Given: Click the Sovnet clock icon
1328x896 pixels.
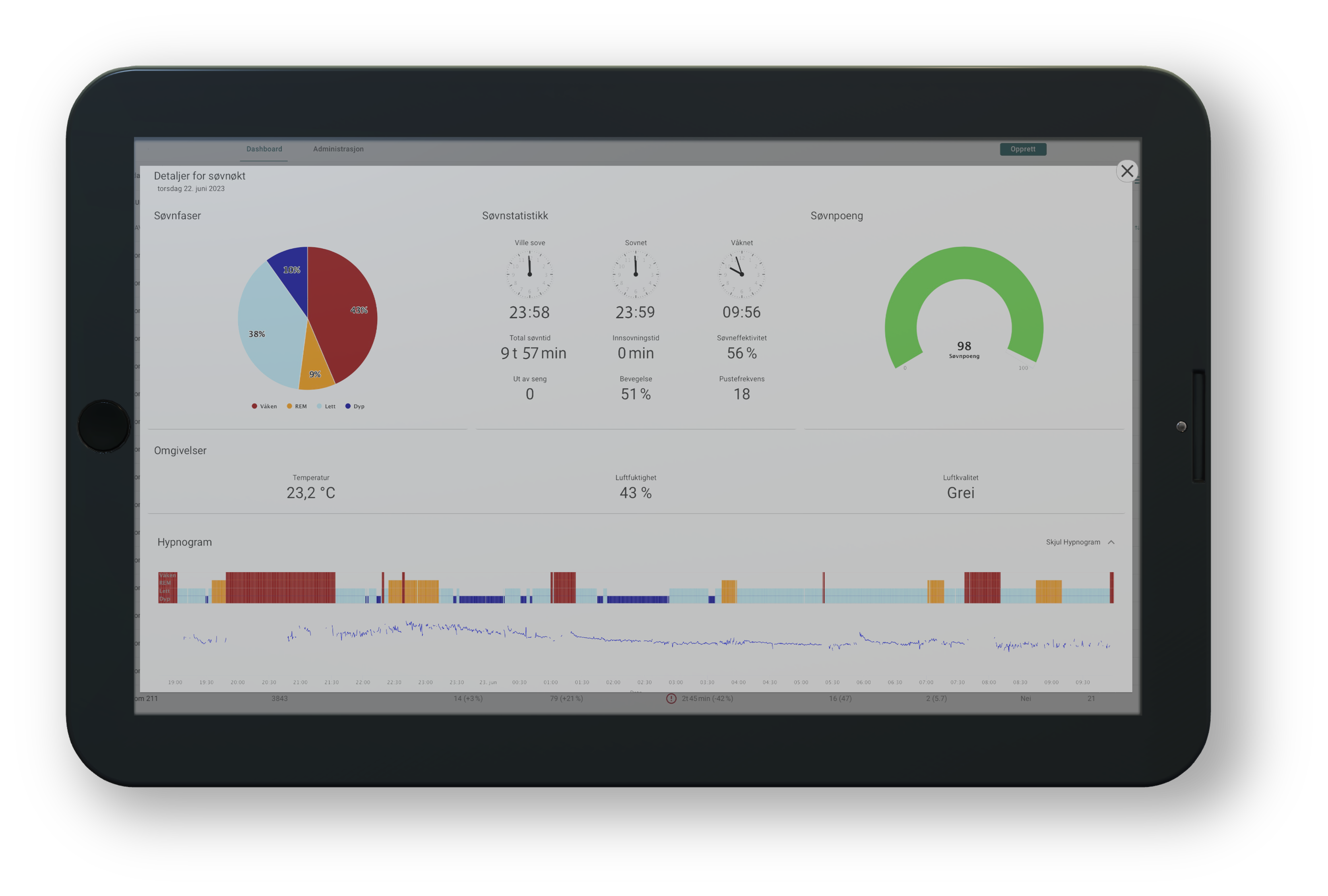Looking at the screenshot, I should tap(636, 274).
